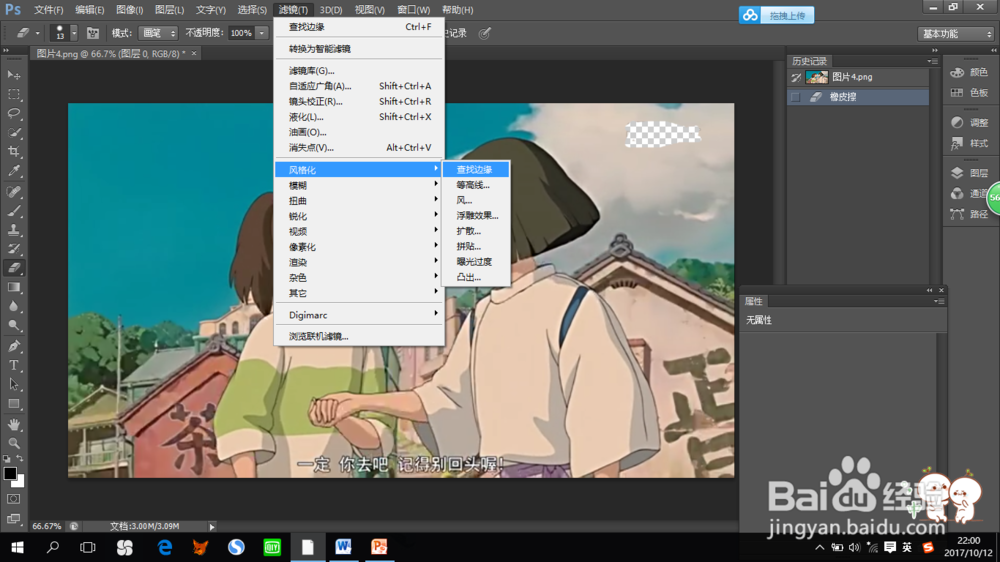Select the Brush tool
Screen dimensions: 1000x562
pyautogui.click(x=13, y=211)
